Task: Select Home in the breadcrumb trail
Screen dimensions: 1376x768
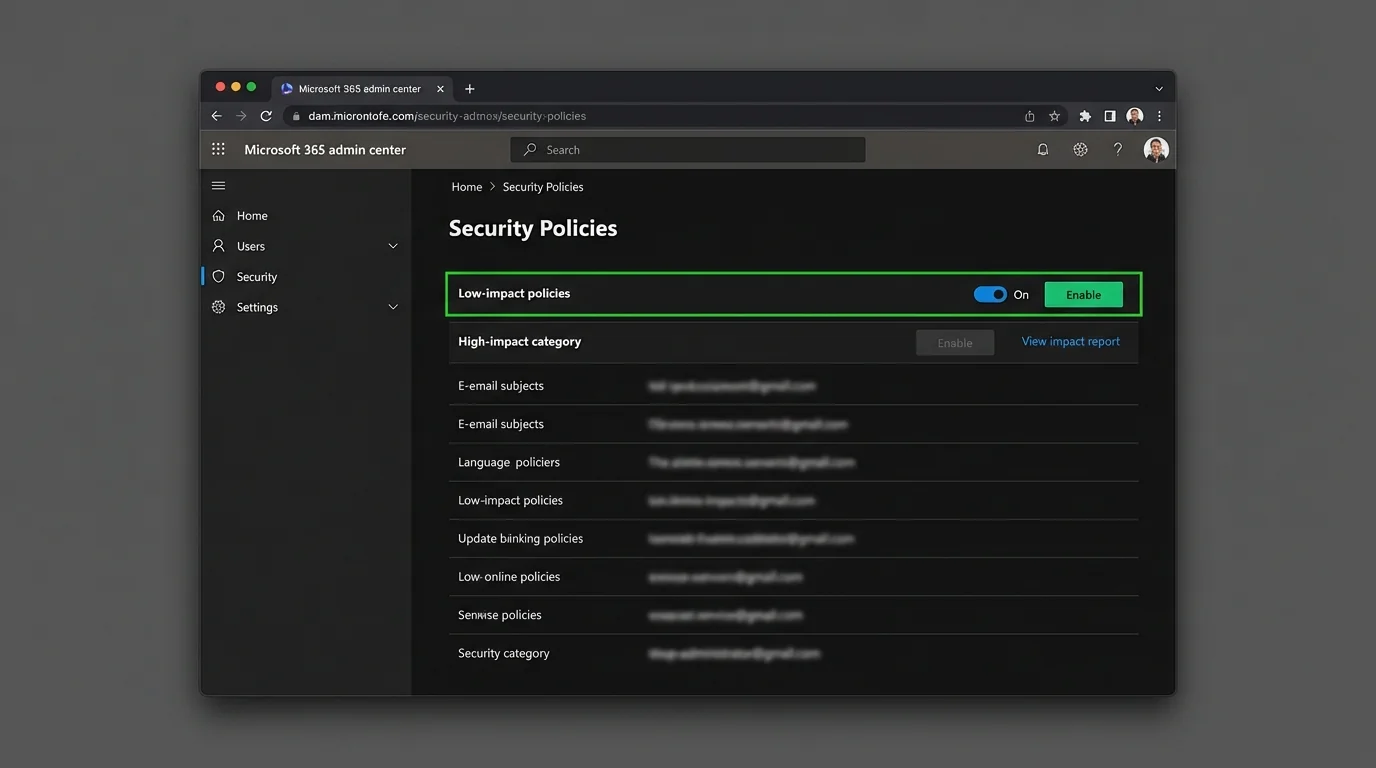Action: (466, 186)
